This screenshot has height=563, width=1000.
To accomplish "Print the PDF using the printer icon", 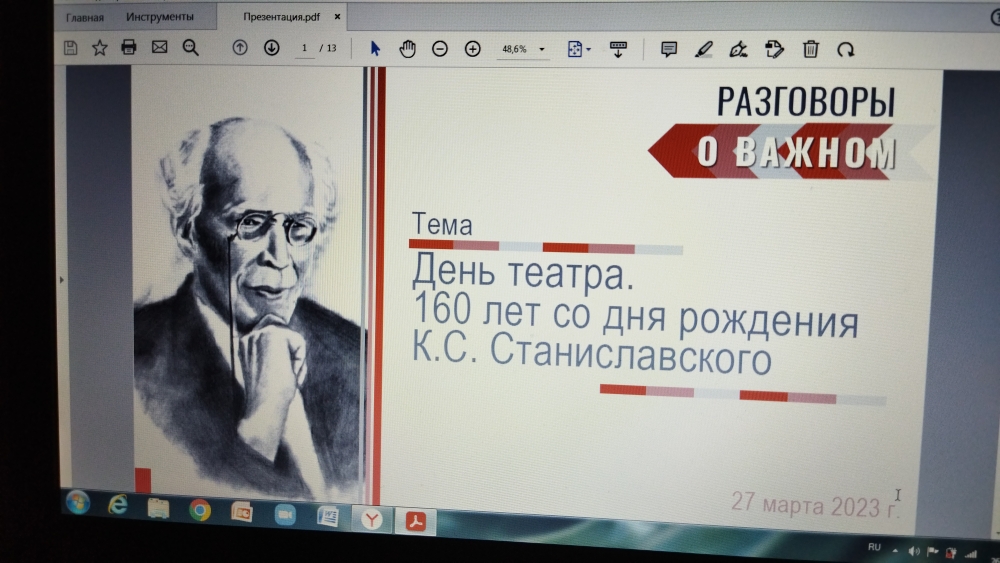I will [129, 47].
